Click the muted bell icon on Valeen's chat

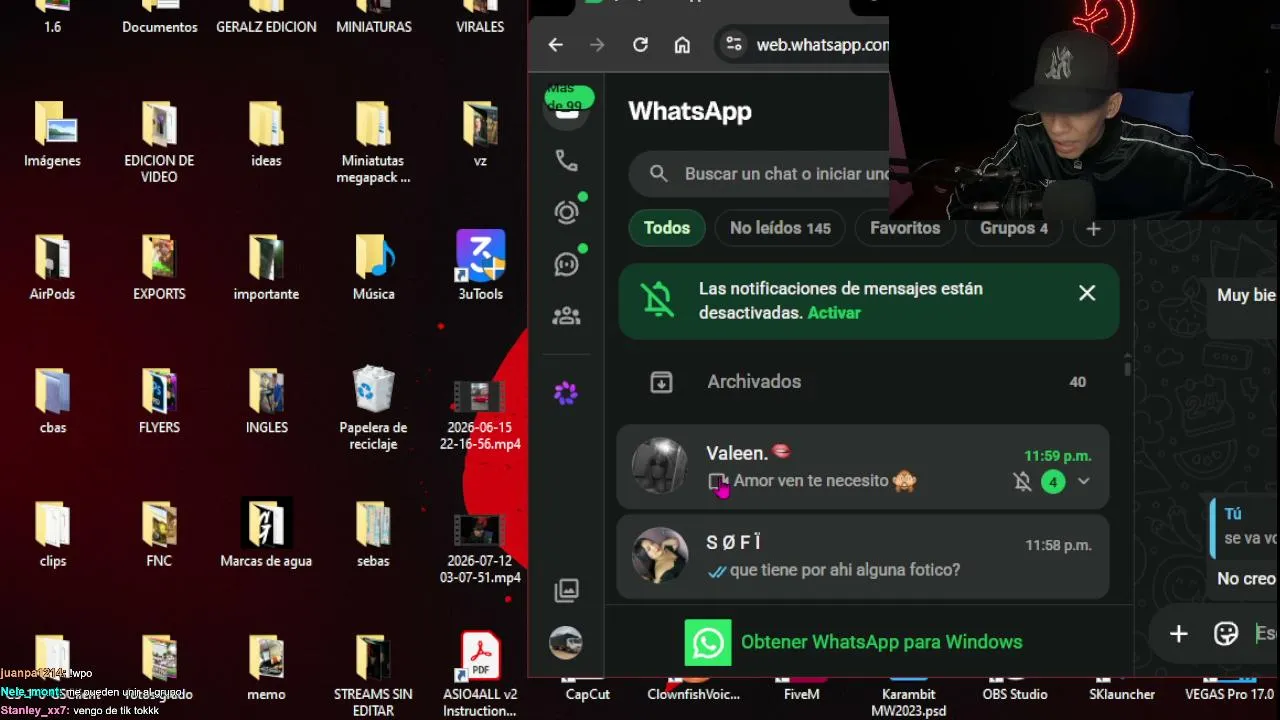click(1022, 482)
